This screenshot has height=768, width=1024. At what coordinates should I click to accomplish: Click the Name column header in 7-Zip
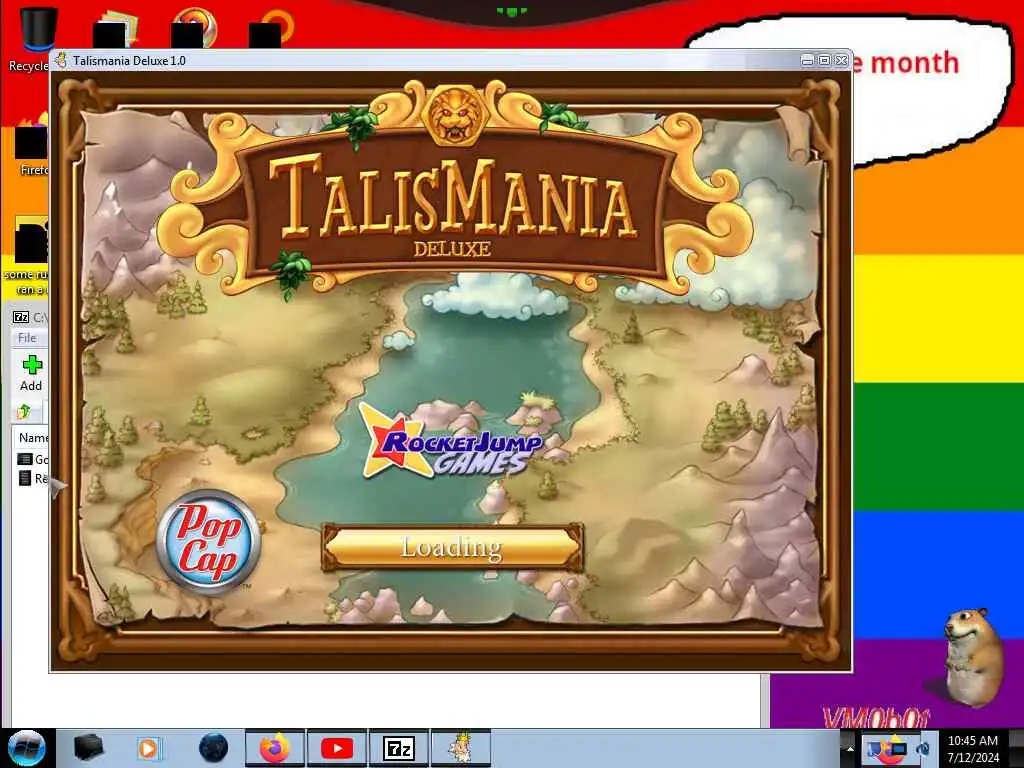(x=33, y=438)
